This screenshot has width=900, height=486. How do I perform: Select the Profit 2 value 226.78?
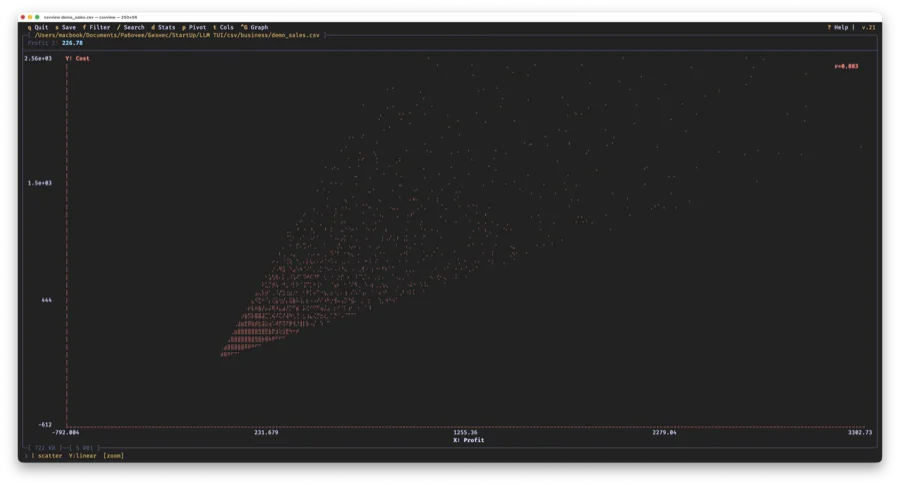point(72,43)
